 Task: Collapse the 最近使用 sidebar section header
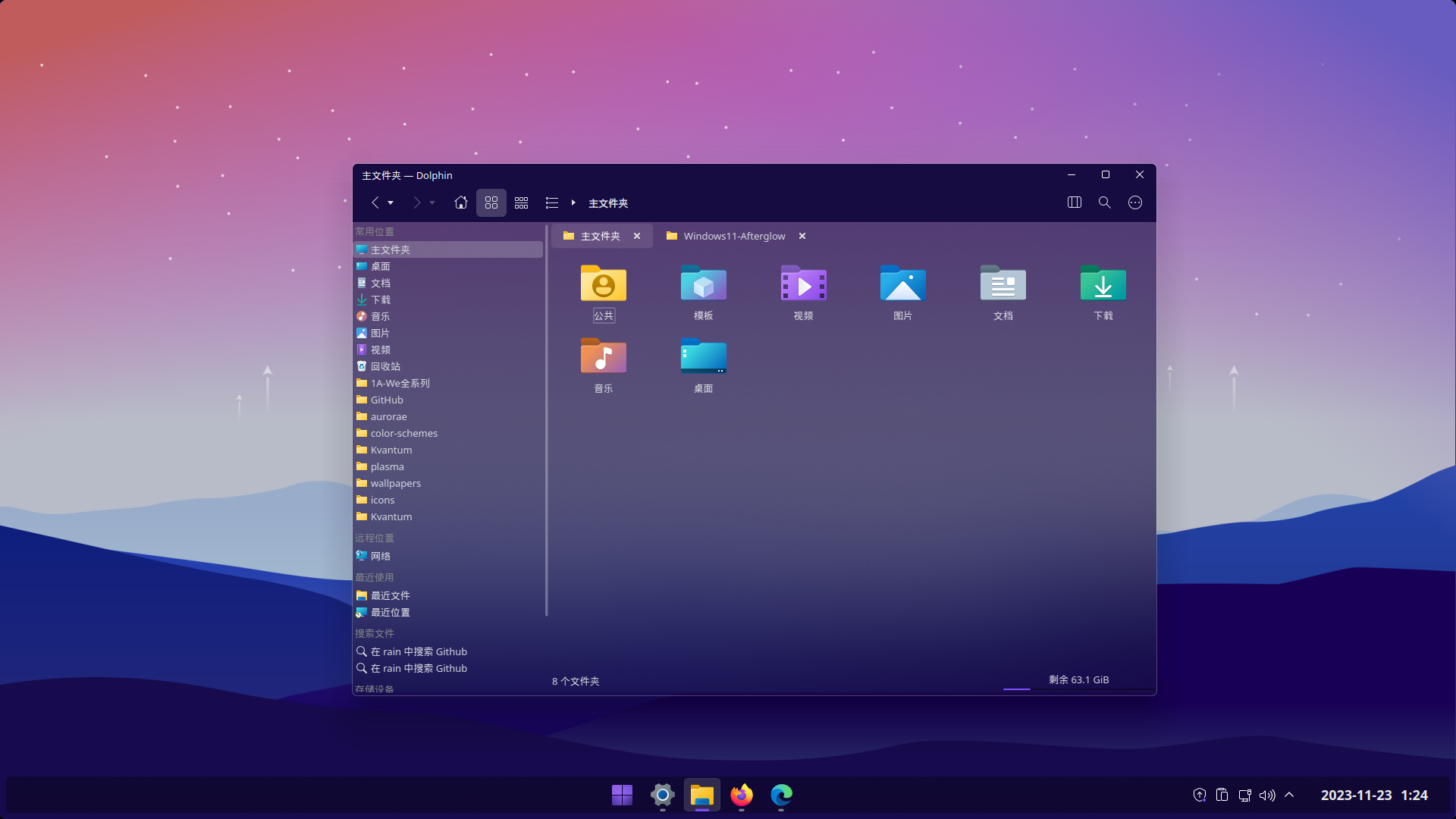pos(375,577)
